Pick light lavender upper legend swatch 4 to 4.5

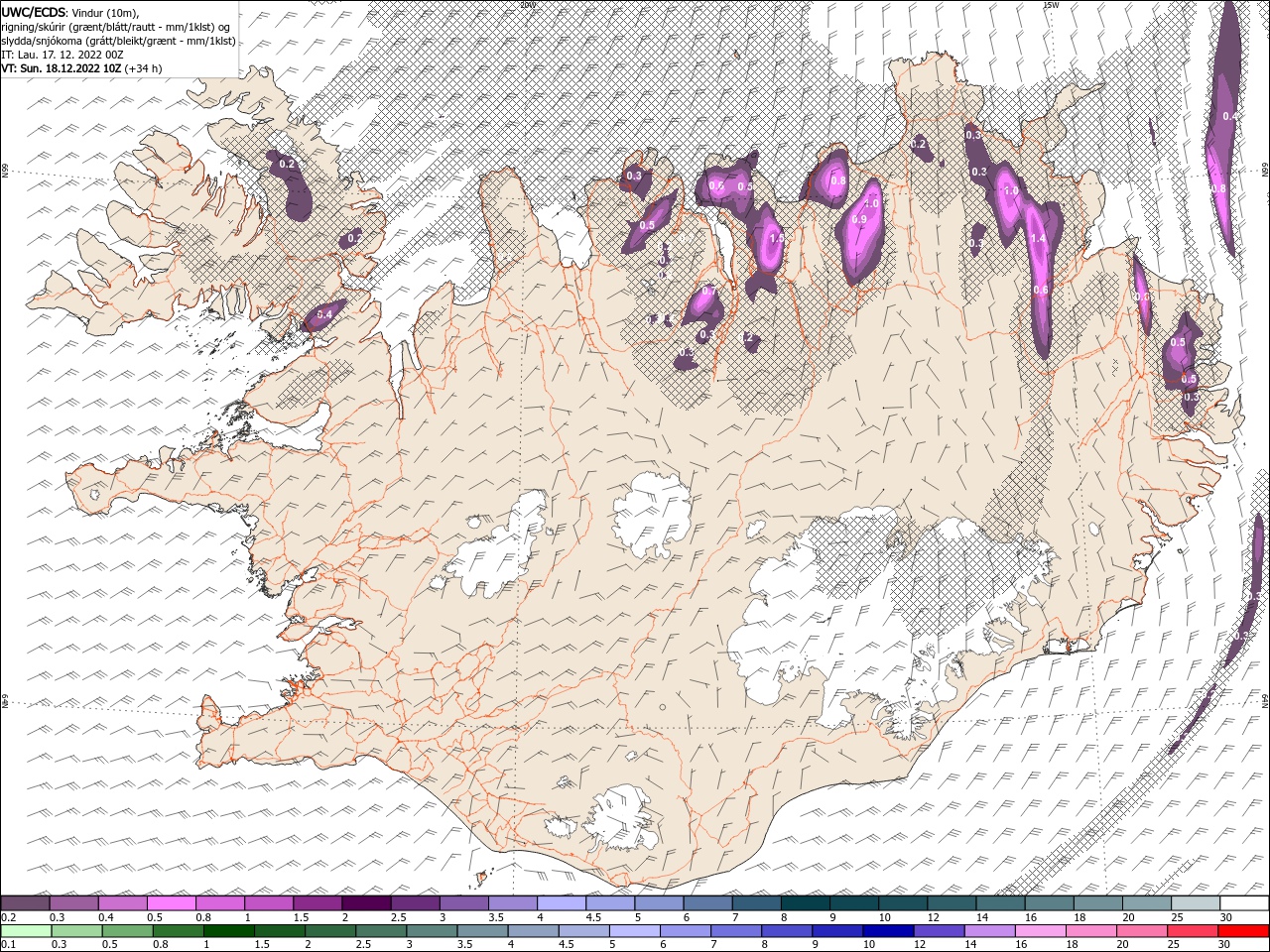pyautogui.click(x=562, y=903)
